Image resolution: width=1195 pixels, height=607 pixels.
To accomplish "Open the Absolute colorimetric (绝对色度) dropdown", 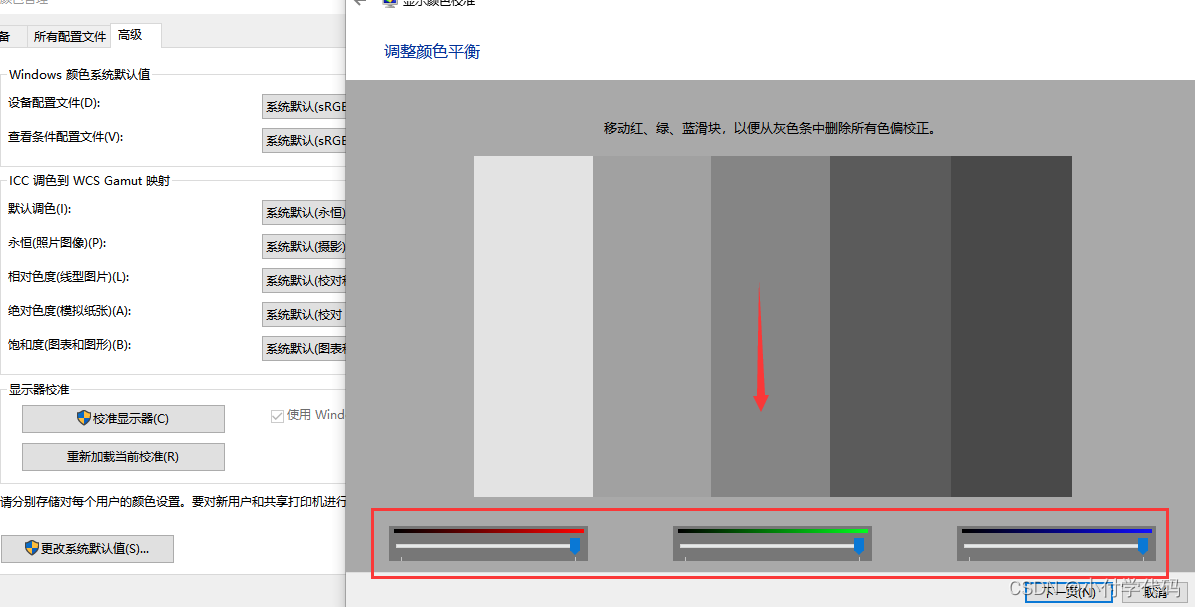I will [x=304, y=314].
